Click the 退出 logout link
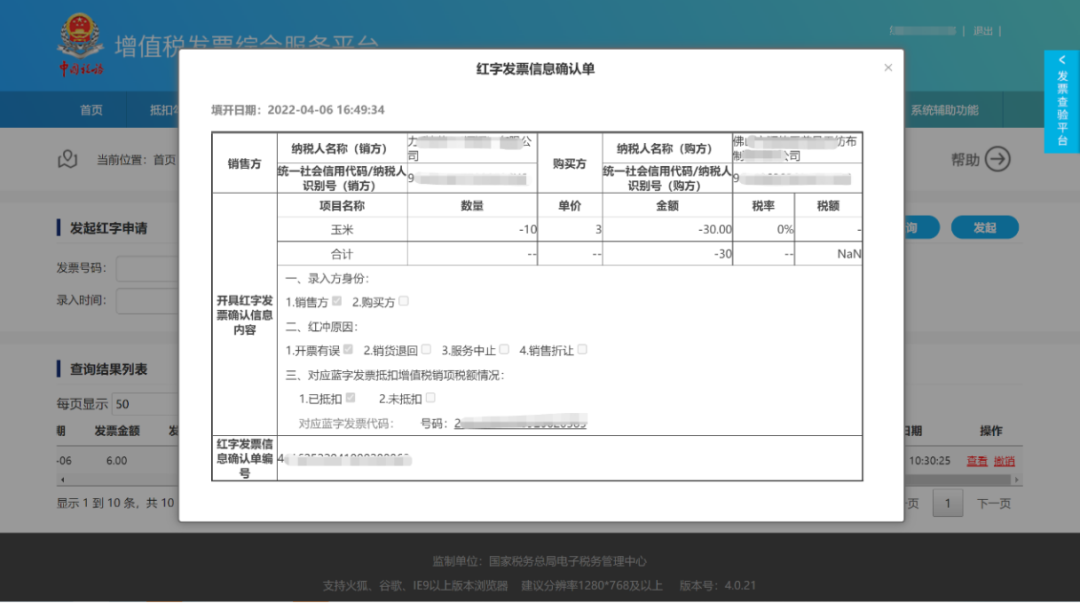 pos(983,31)
